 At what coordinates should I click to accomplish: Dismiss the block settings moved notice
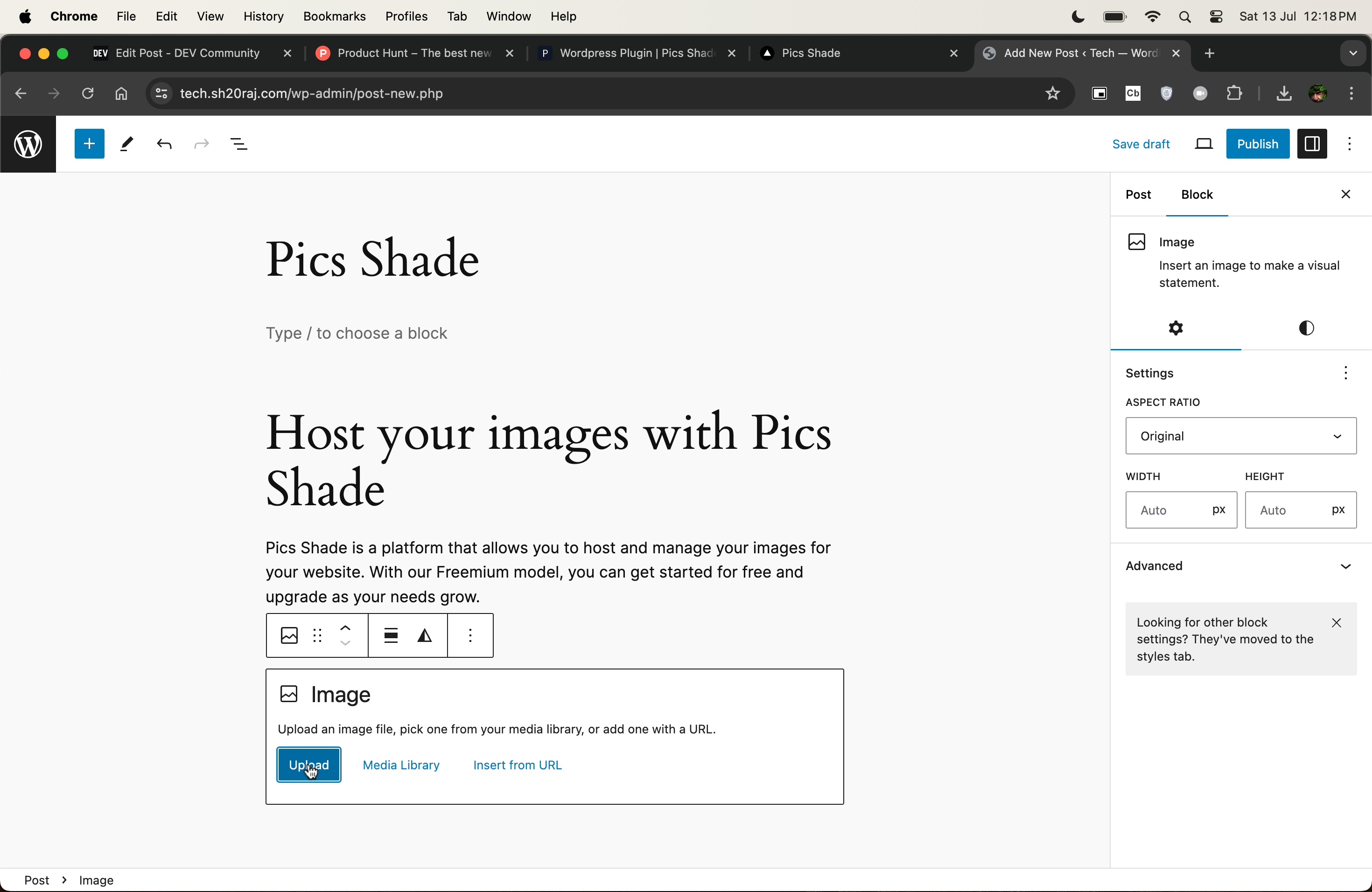[1336, 622]
